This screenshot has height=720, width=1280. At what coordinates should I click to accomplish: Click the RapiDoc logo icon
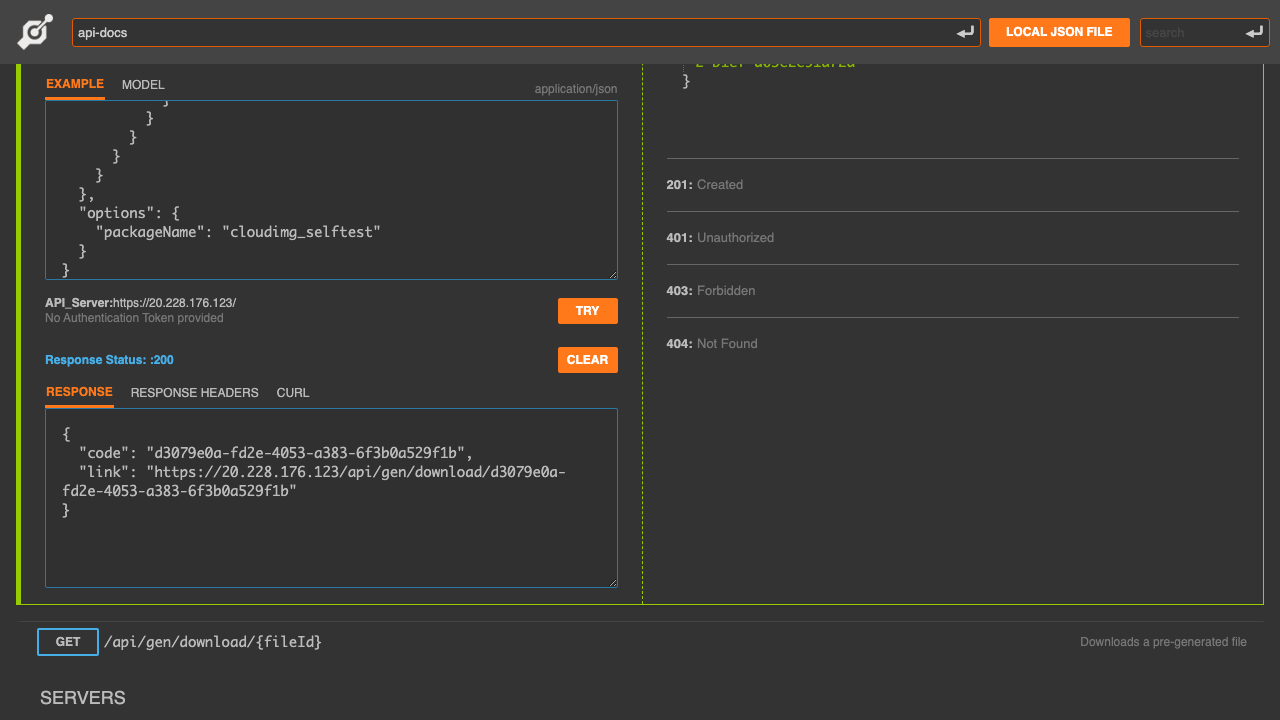pyautogui.click(x=35, y=32)
